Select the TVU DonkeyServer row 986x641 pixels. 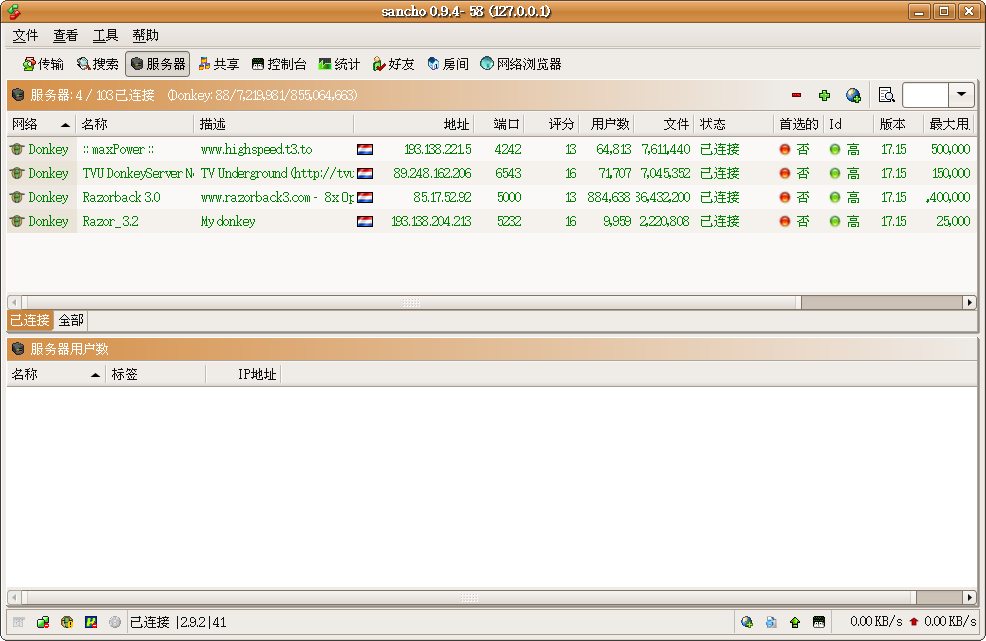492,173
